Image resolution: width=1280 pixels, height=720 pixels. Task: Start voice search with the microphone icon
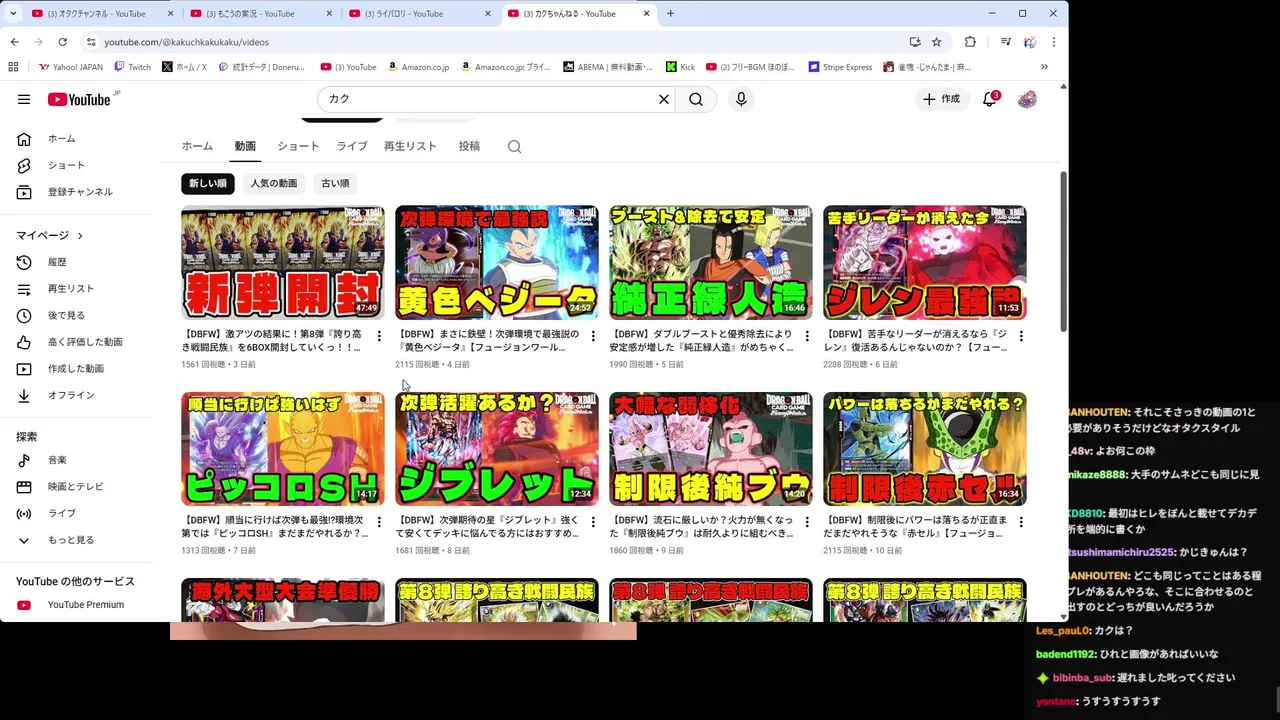tap(741, 99)
